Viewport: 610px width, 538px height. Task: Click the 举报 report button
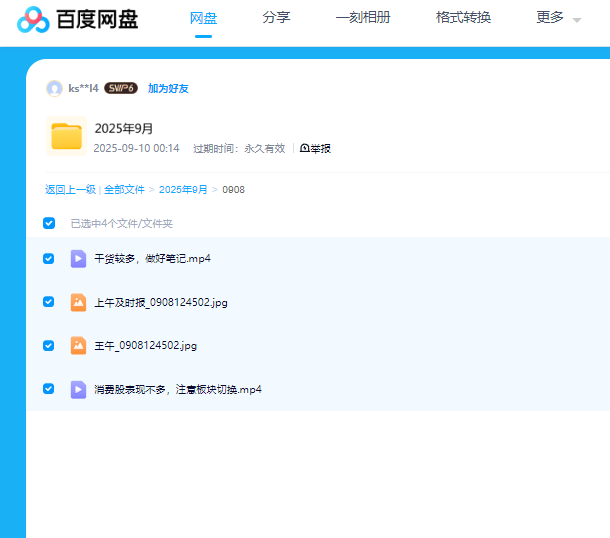coord(315,148)
